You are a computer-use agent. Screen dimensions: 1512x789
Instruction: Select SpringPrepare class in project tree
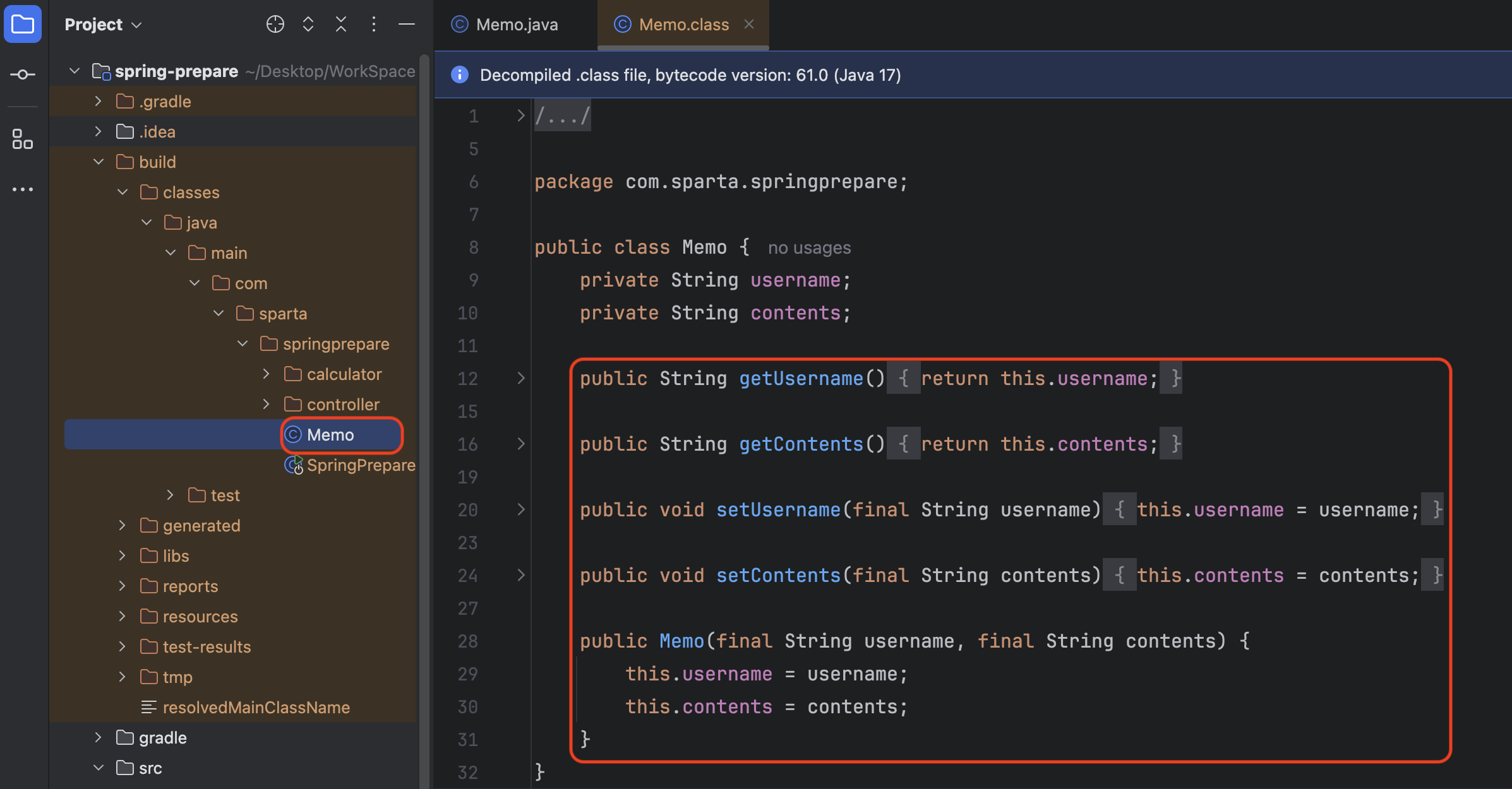pyautogui.click(x=360, y=465)
